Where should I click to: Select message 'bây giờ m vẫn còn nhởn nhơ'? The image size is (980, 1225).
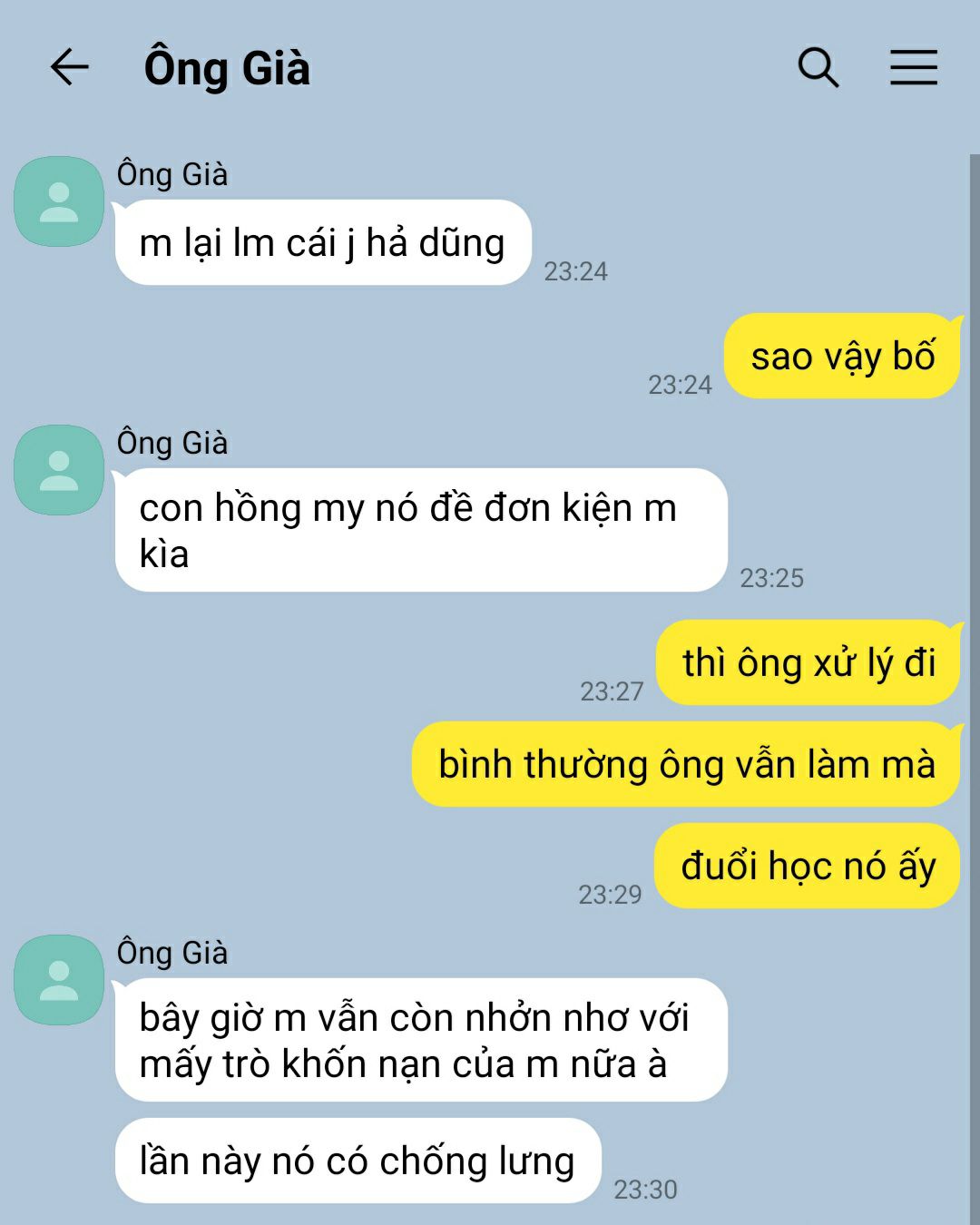pyautogui.click(x=421, y=1040)
